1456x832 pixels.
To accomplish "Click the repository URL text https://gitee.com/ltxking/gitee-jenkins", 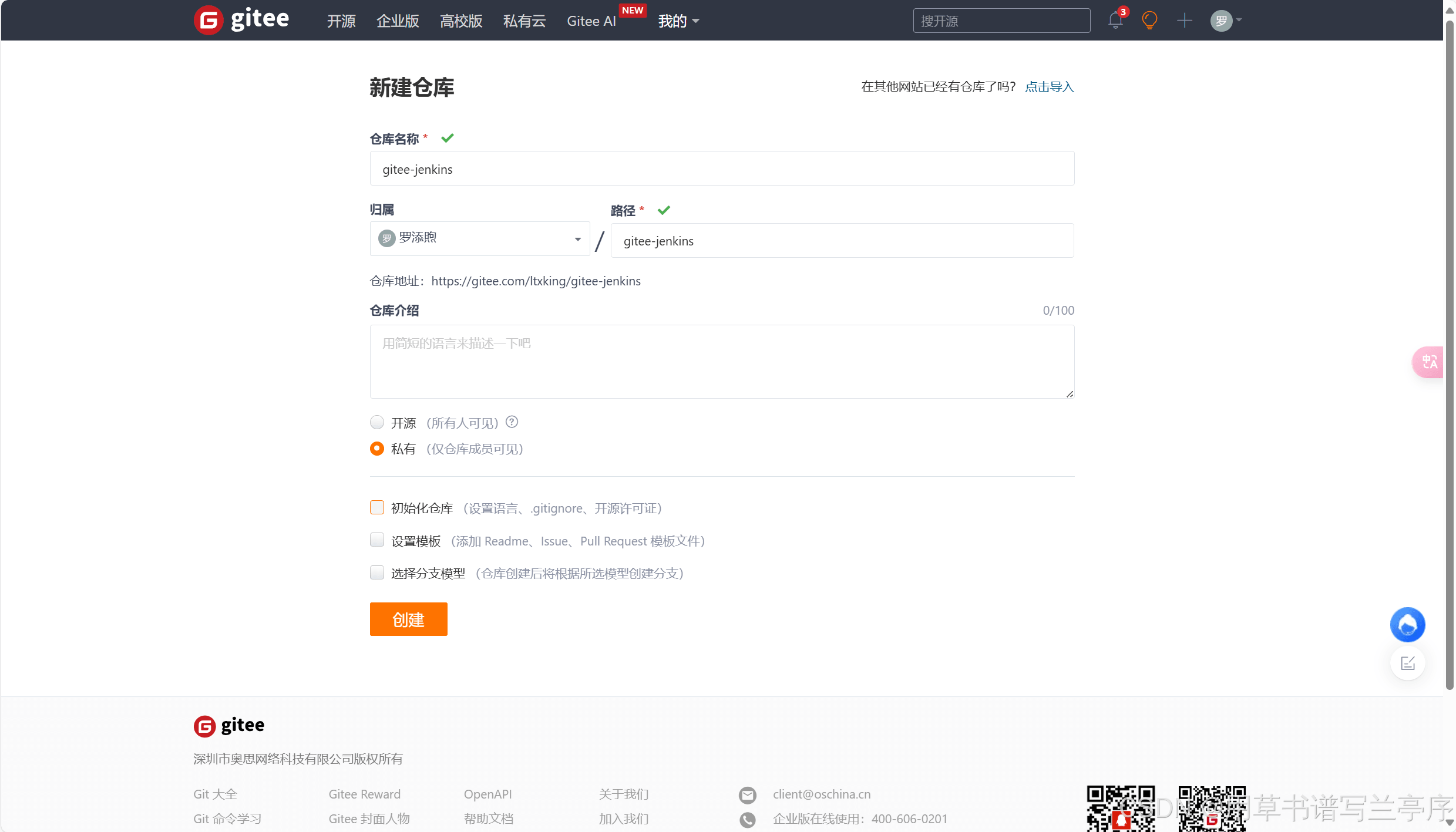I will pyautogui.click(x=536, y=281).
